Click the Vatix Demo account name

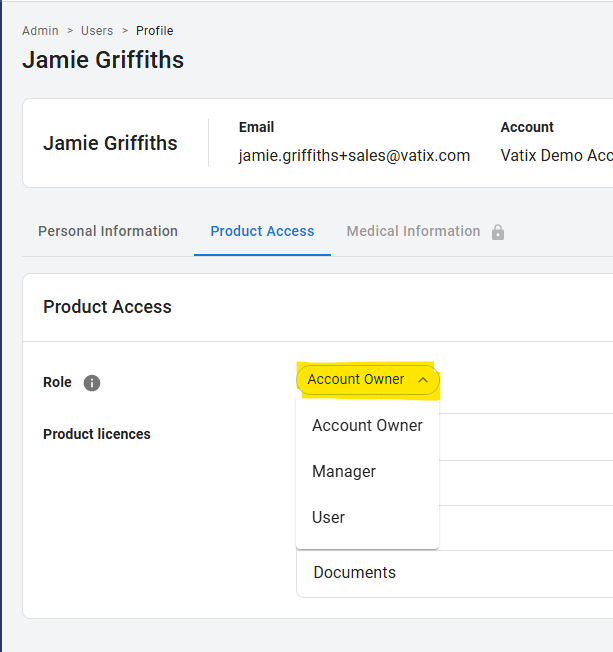click(x=556, y=155)
